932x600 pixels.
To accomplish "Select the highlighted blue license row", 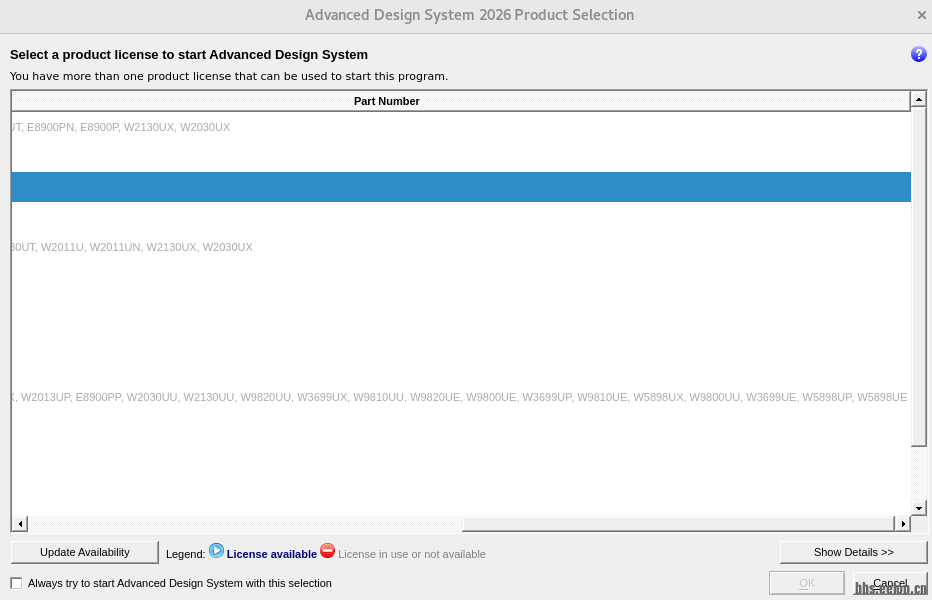I will 460,187.
